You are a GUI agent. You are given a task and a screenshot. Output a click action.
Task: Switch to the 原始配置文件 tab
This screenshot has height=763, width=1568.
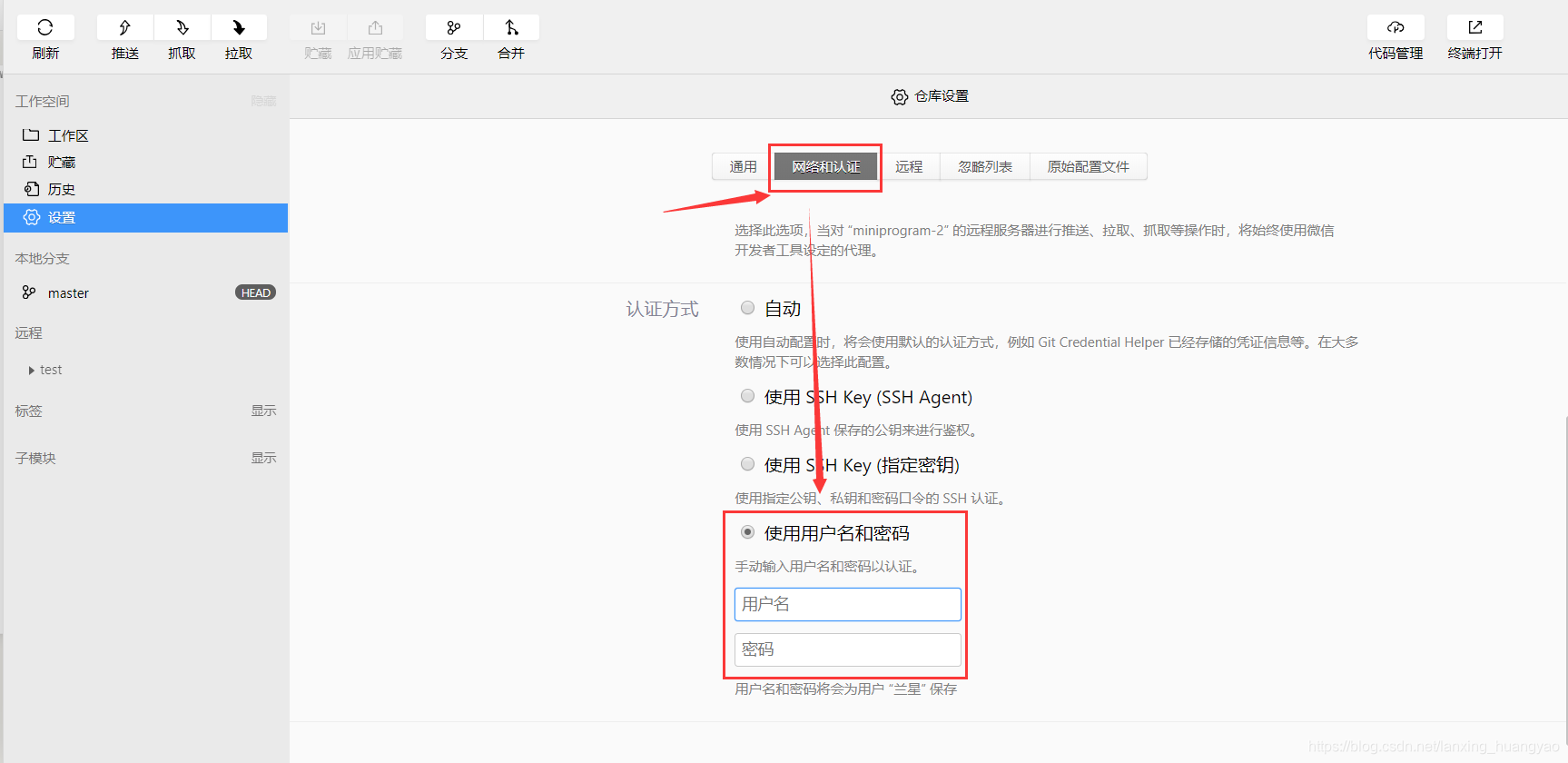point(1089,167)
